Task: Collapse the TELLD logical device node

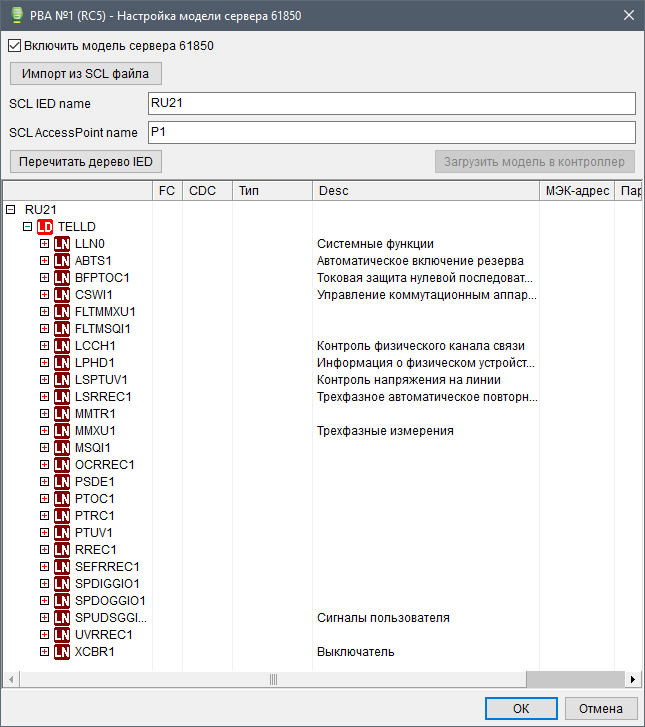Action: (28, 227)
